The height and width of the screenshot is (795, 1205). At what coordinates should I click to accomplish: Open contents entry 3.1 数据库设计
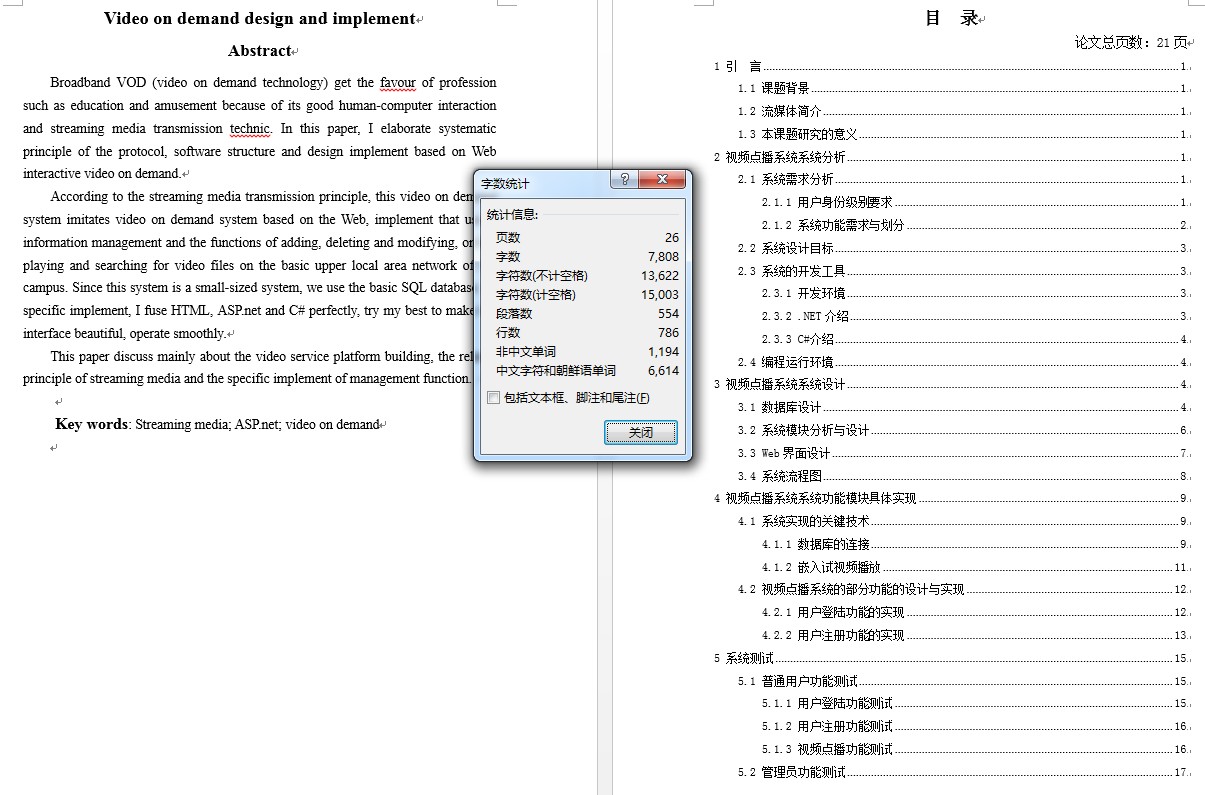tap(963, 407)
